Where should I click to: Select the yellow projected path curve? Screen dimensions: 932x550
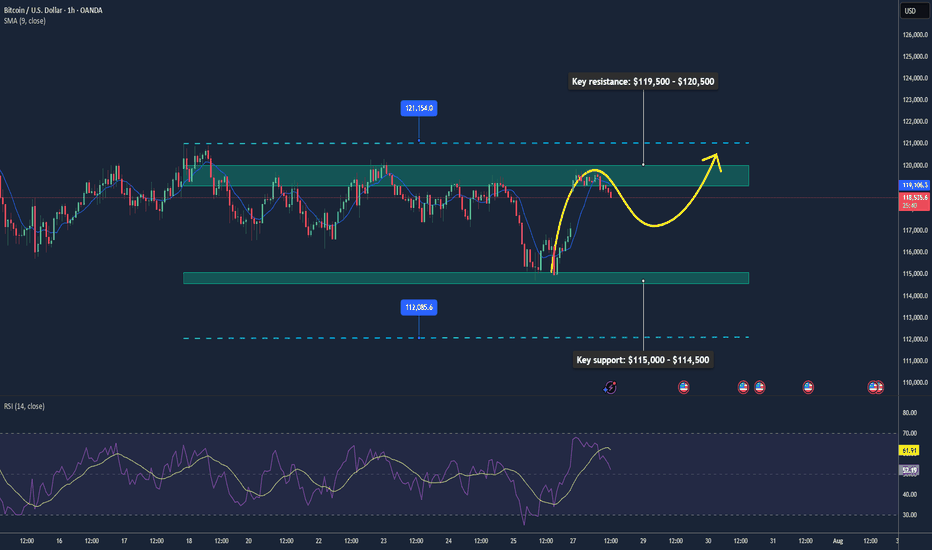tap(654, 225)
